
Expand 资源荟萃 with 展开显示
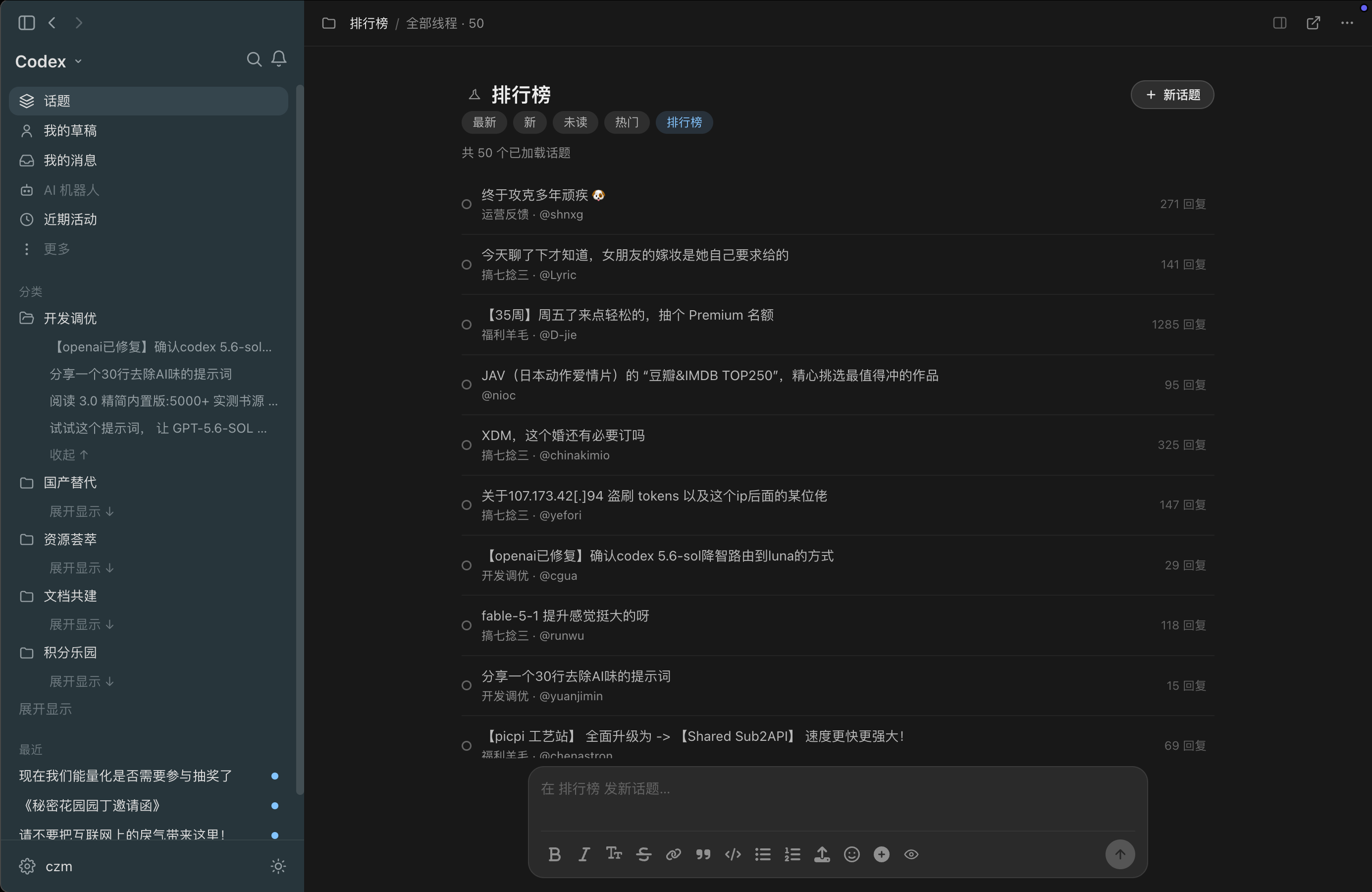pyautogui.click(x=82, y=568)
